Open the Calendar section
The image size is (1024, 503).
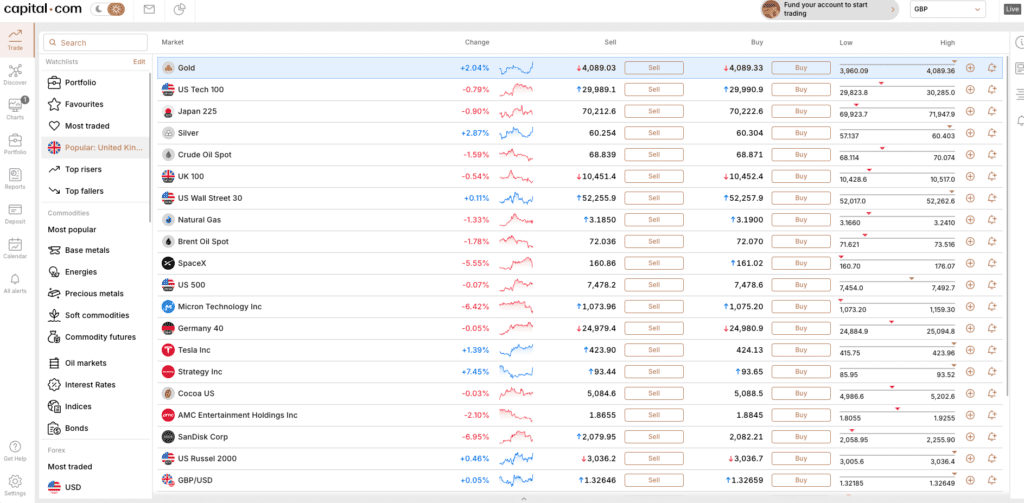15,248
